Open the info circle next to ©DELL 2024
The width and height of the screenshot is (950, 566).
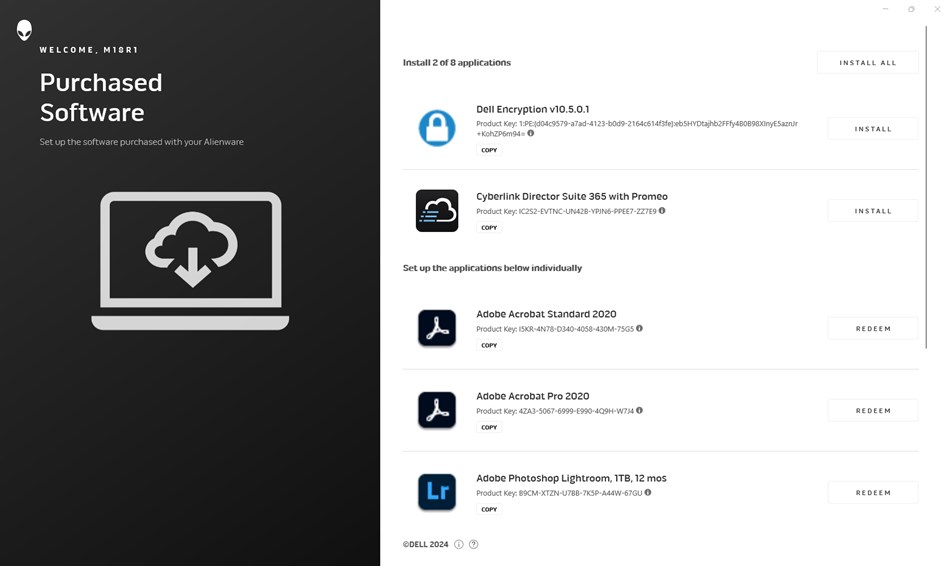[459, 544]
